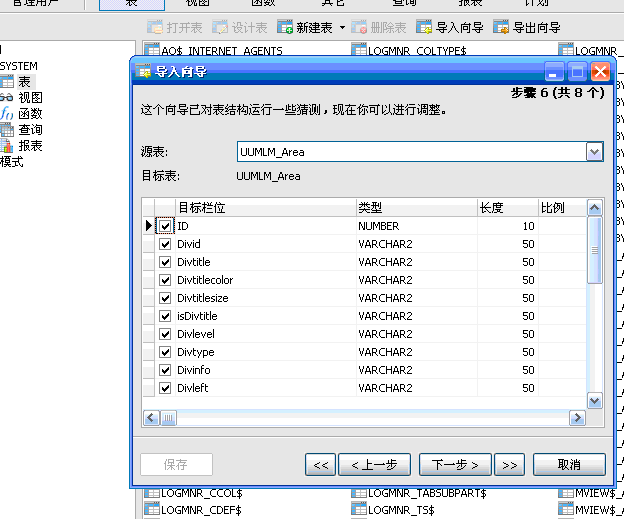
Task: Click the field list vertical scrollbar down arrow
Action: 594,400
